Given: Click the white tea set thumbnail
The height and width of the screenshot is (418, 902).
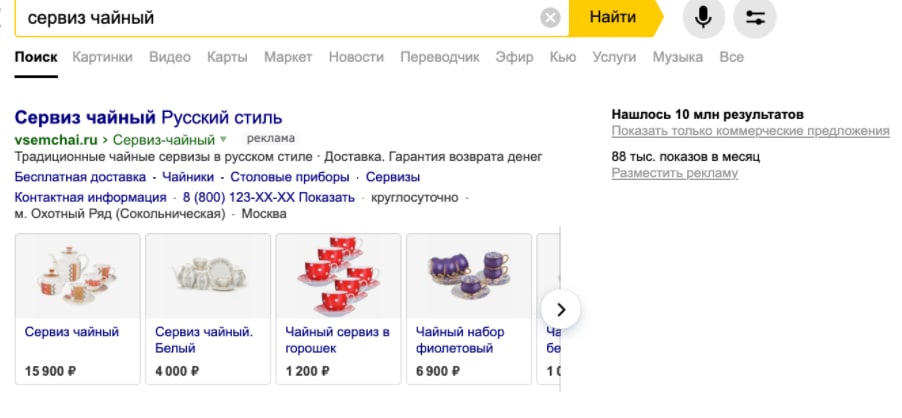Looking at the screenshot, I should click(x=208, y=273).
